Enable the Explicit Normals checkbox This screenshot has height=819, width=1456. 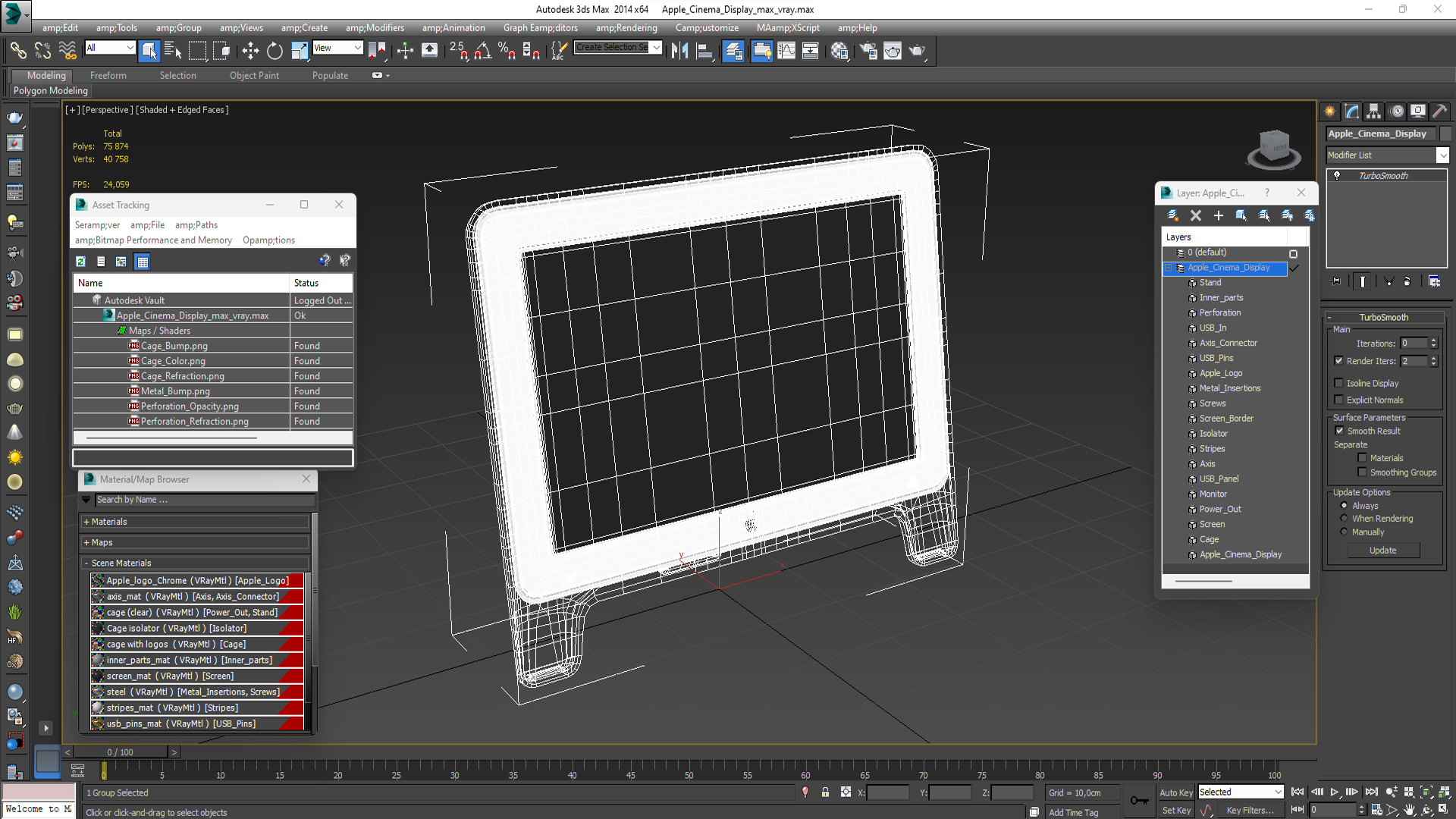pos(1338,400)
